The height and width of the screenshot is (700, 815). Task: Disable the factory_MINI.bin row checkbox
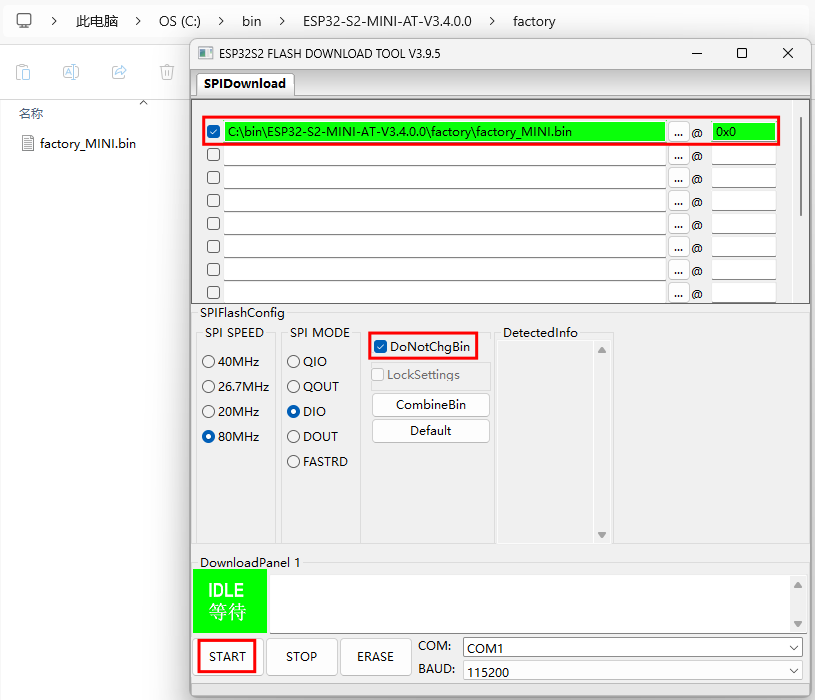click(213, 132)
